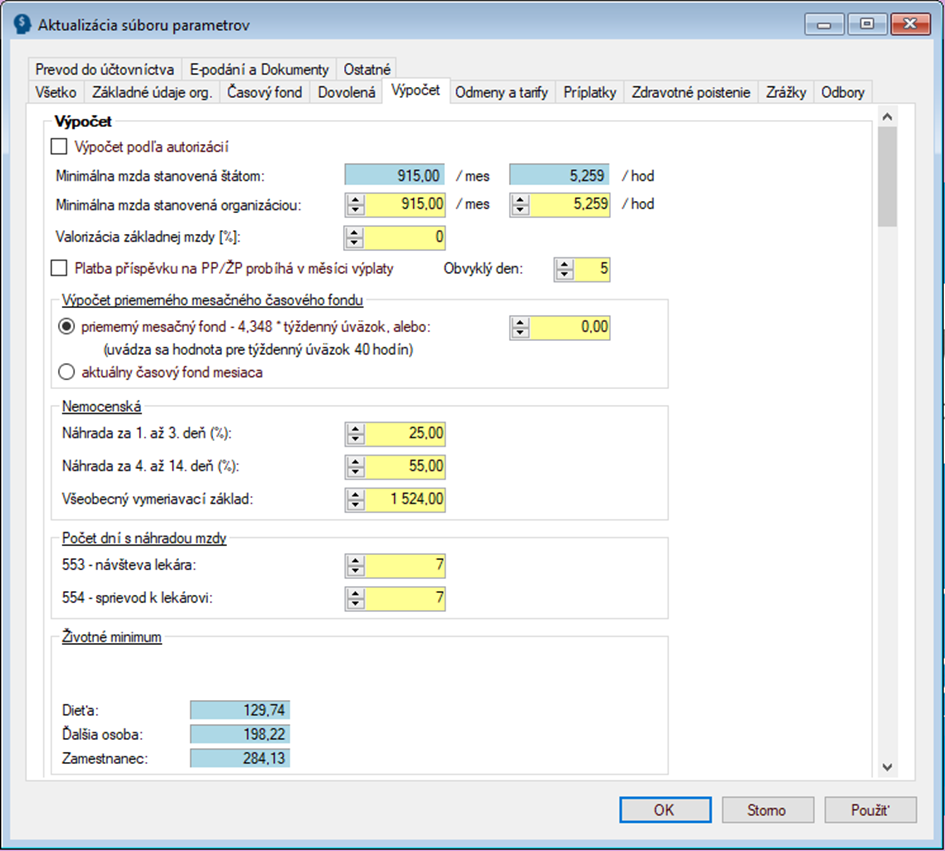Click state hourly minimum wage value 5,259

pos(559,175)
